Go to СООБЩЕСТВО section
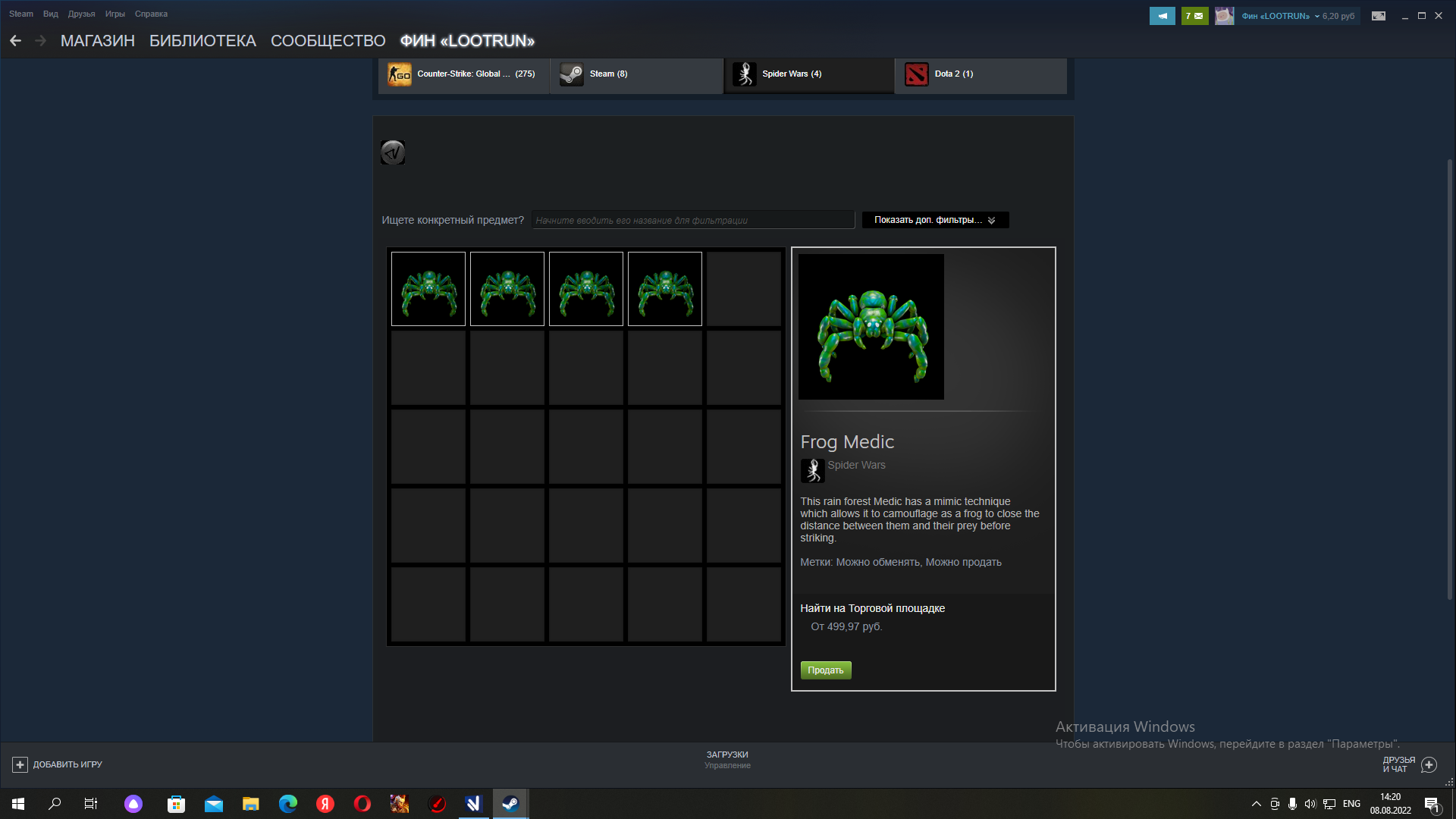 coord(328,41)
